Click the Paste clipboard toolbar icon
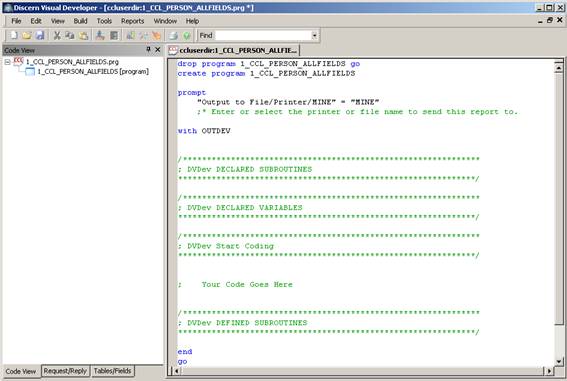 84,35
